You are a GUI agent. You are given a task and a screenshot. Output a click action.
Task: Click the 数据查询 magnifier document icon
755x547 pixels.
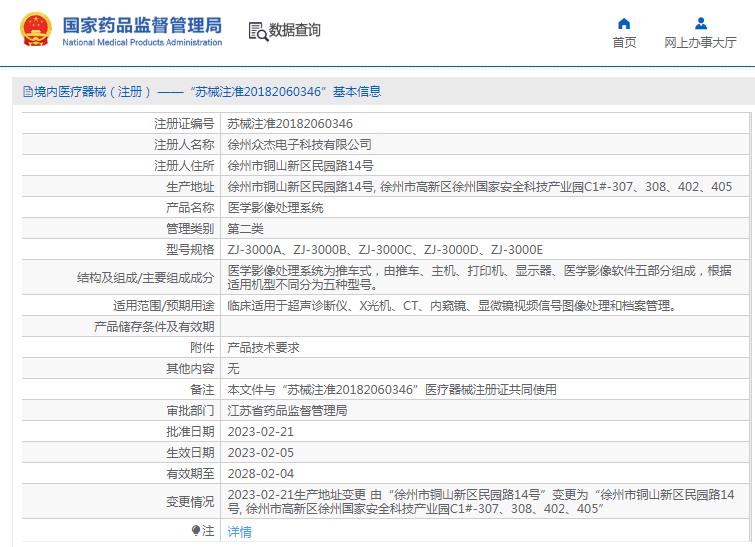click(258, 31)
